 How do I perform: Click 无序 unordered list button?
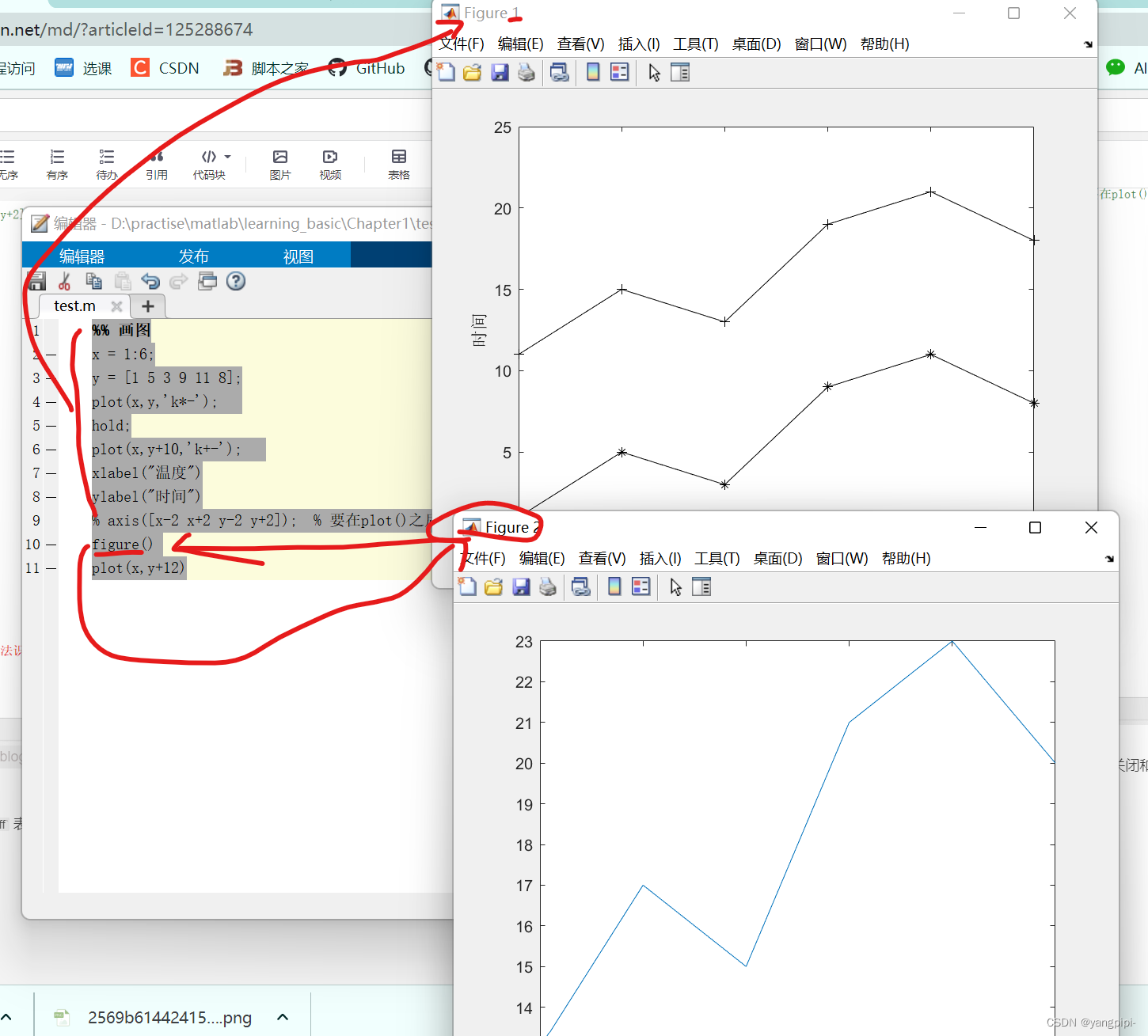click(x=8, y=165)
